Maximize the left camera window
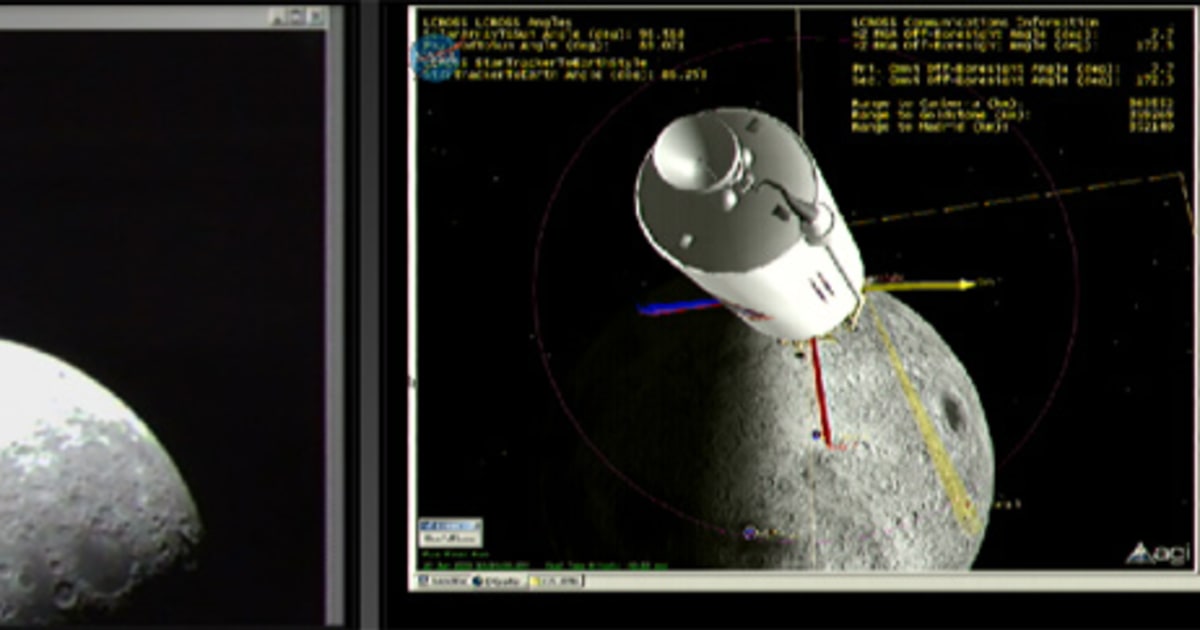1200x630 pixels. (x=298, y=17)
